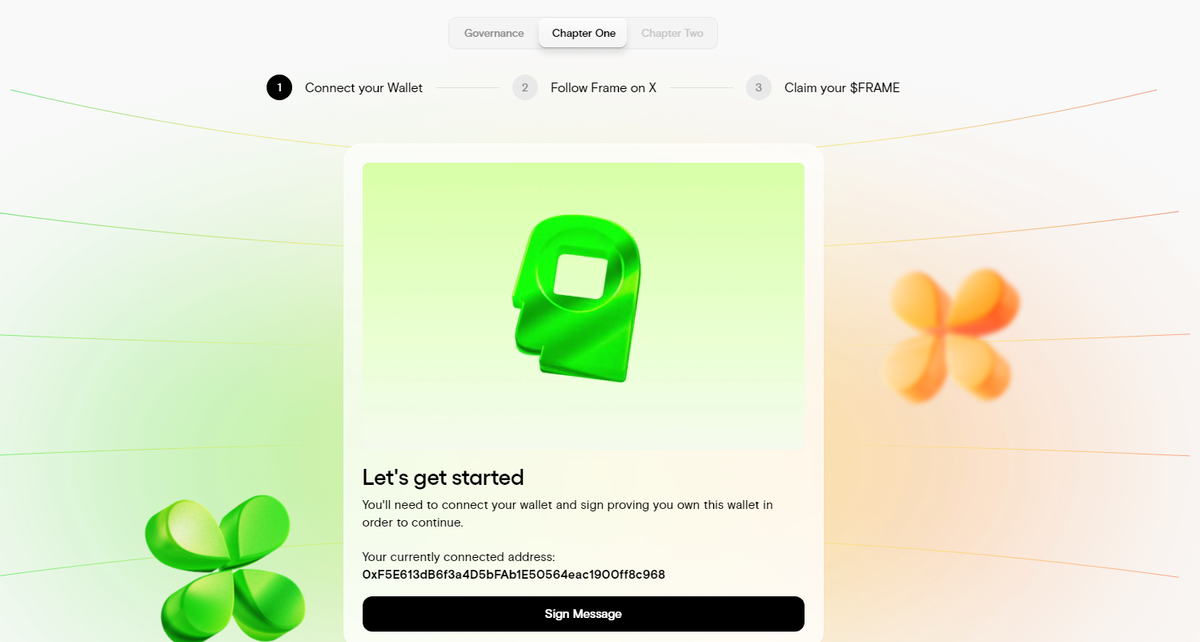Image resolution: width=1200 pixels, height=642 pixels.
Task: Click the green 3D Frame logo
Action: (x=576, y=298)
